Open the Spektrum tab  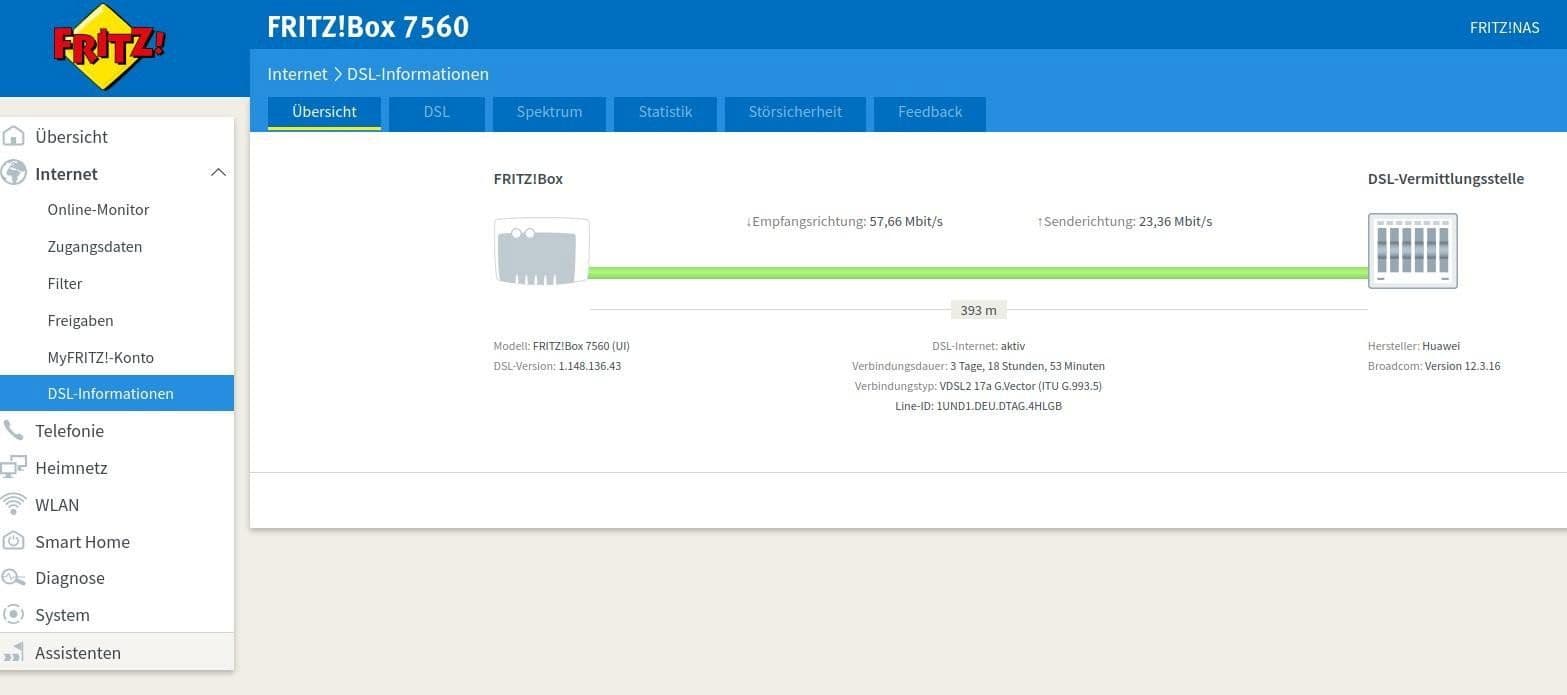549,113
